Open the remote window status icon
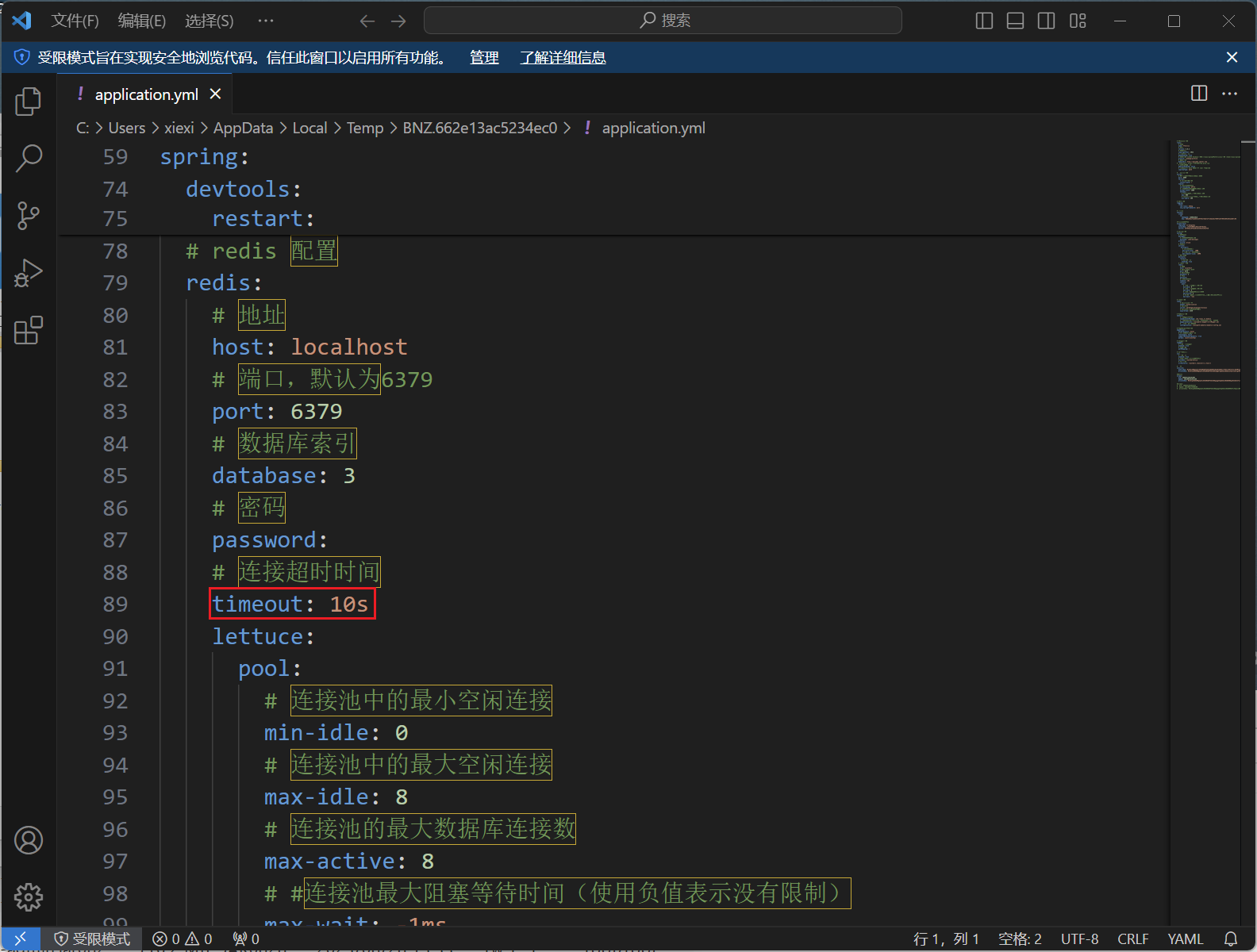Image resolution: width=1257 pixels, height=952 pixels. 21,939
